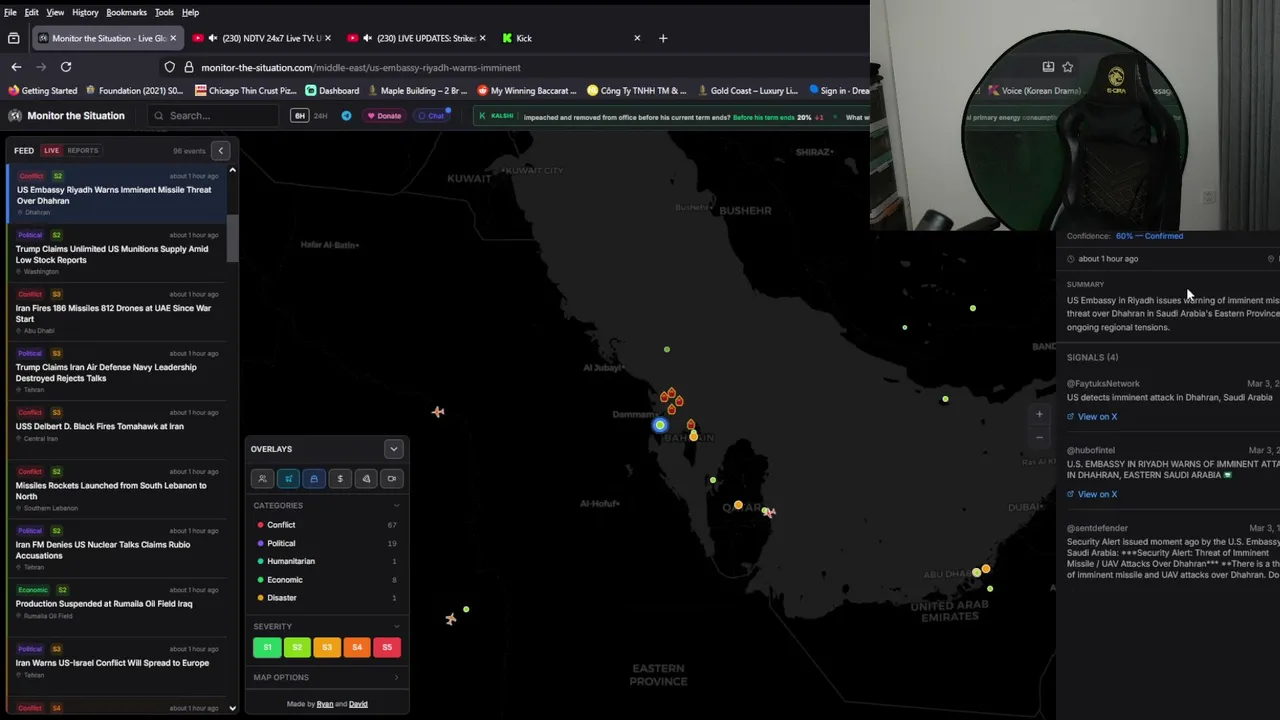Click map zoom out minus button

pyautogui.click(x=1039, y=437)
